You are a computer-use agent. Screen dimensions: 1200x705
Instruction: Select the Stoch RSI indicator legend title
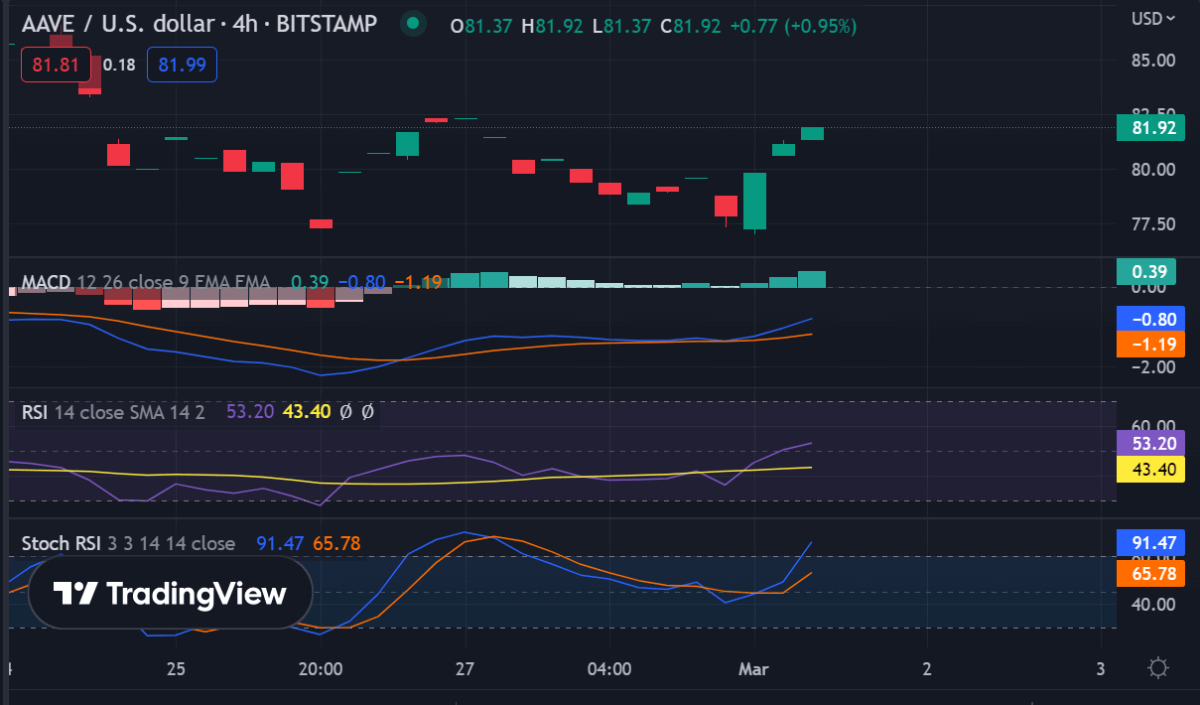pos(128,544)
